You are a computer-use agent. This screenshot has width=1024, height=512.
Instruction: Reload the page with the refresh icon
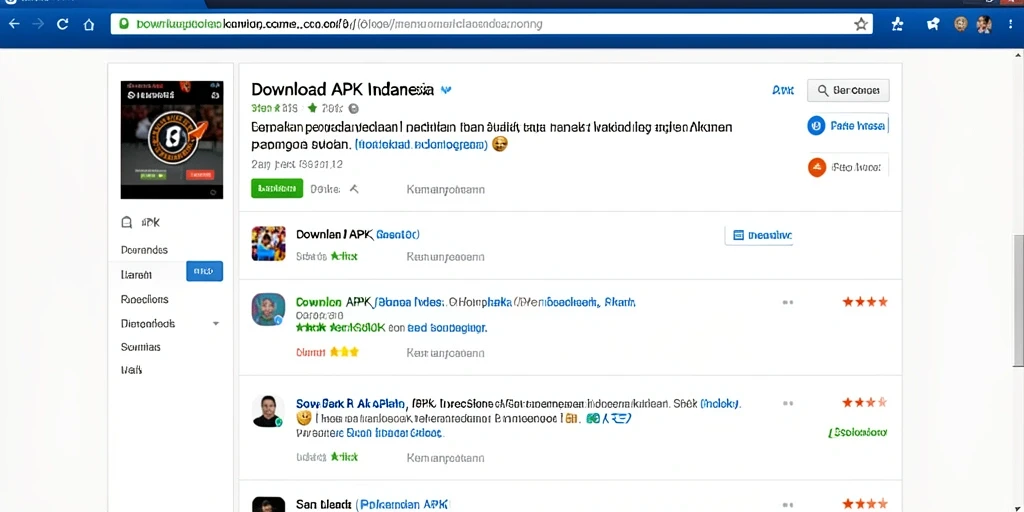pos(63,24)
